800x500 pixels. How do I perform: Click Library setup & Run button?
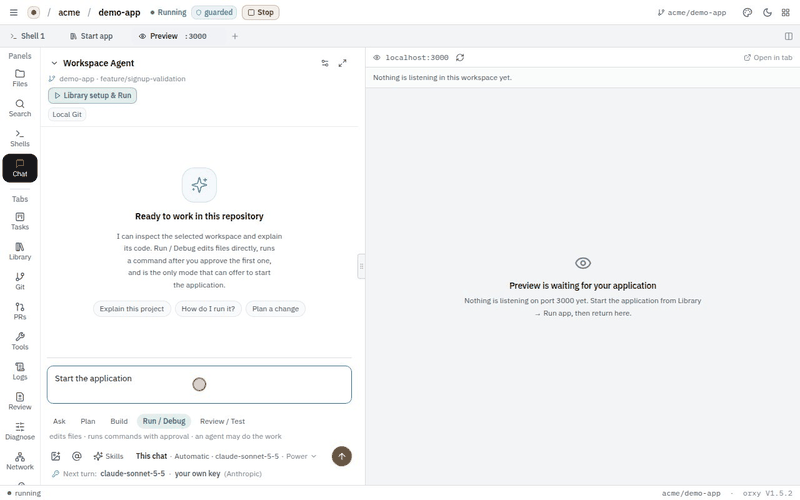[x=92, y=95]
